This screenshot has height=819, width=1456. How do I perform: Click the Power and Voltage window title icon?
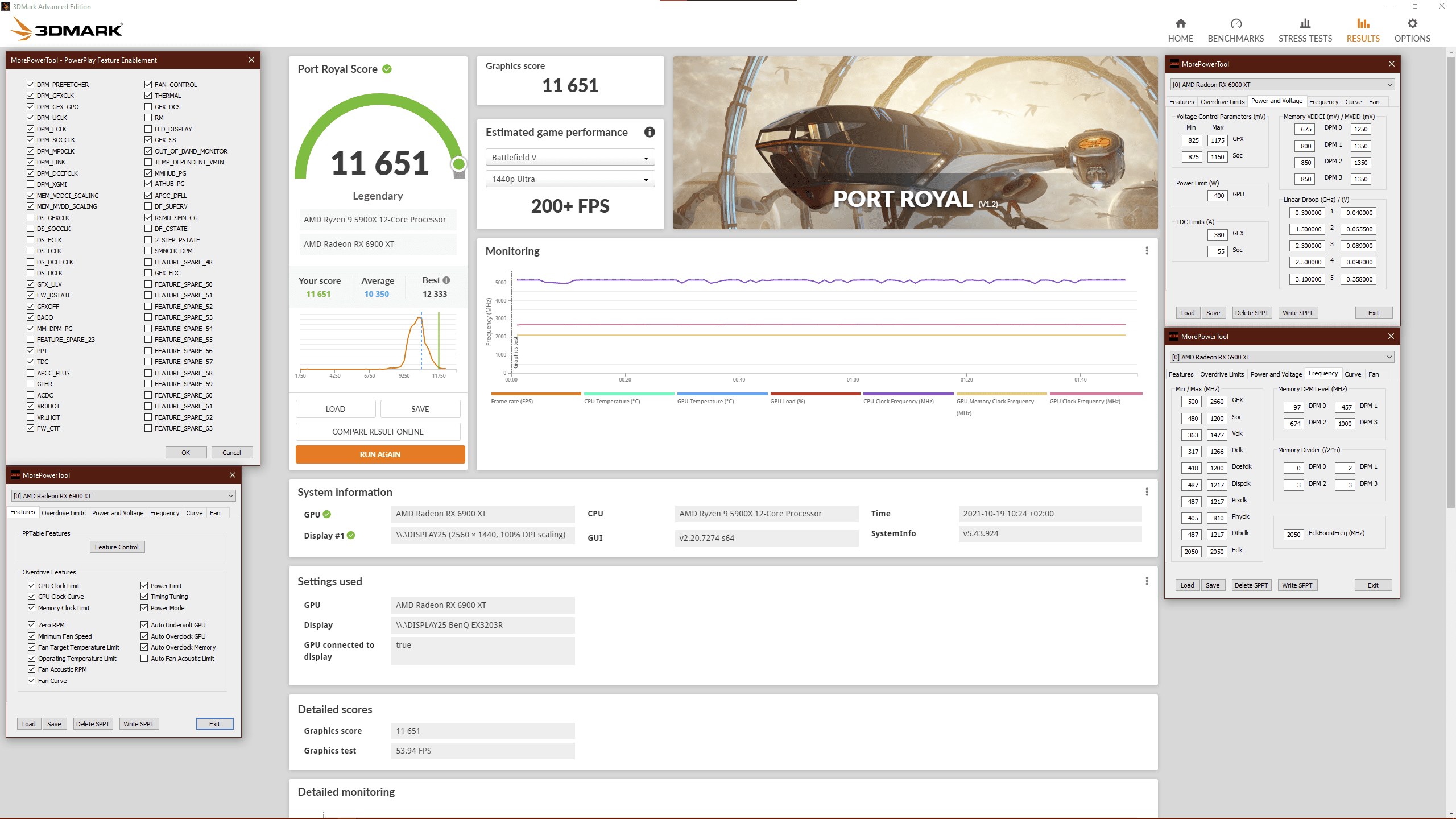click(1174, 64)
